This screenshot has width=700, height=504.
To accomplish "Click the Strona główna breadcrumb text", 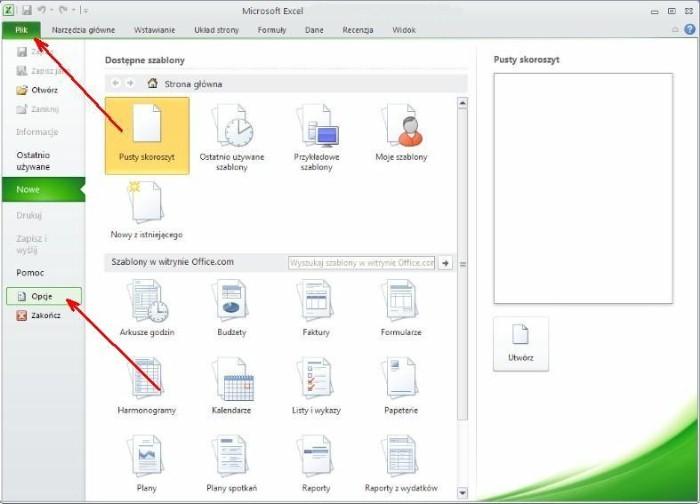I will point(193,84).
